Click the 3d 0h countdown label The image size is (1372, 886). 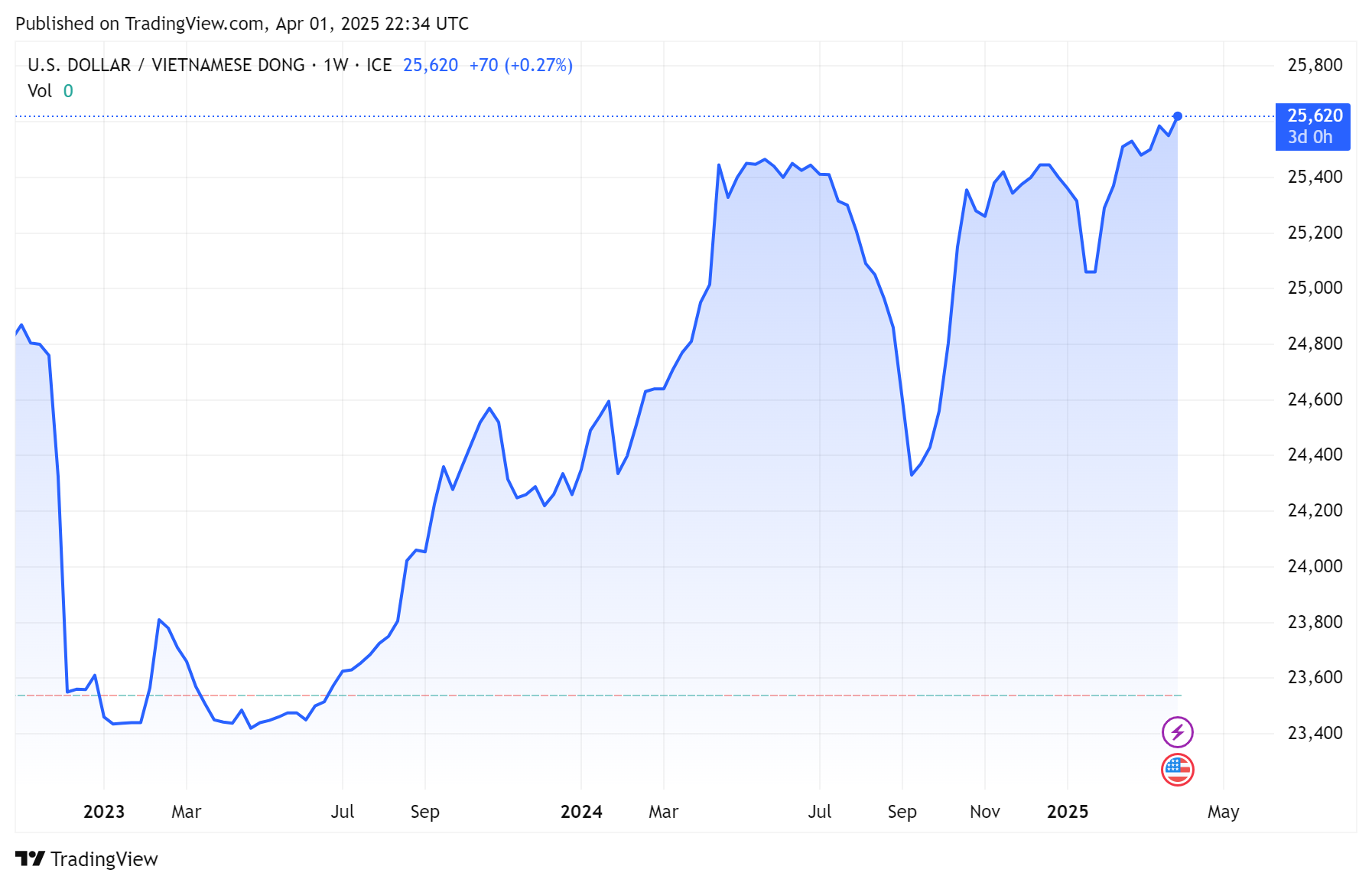[1310, 137]
